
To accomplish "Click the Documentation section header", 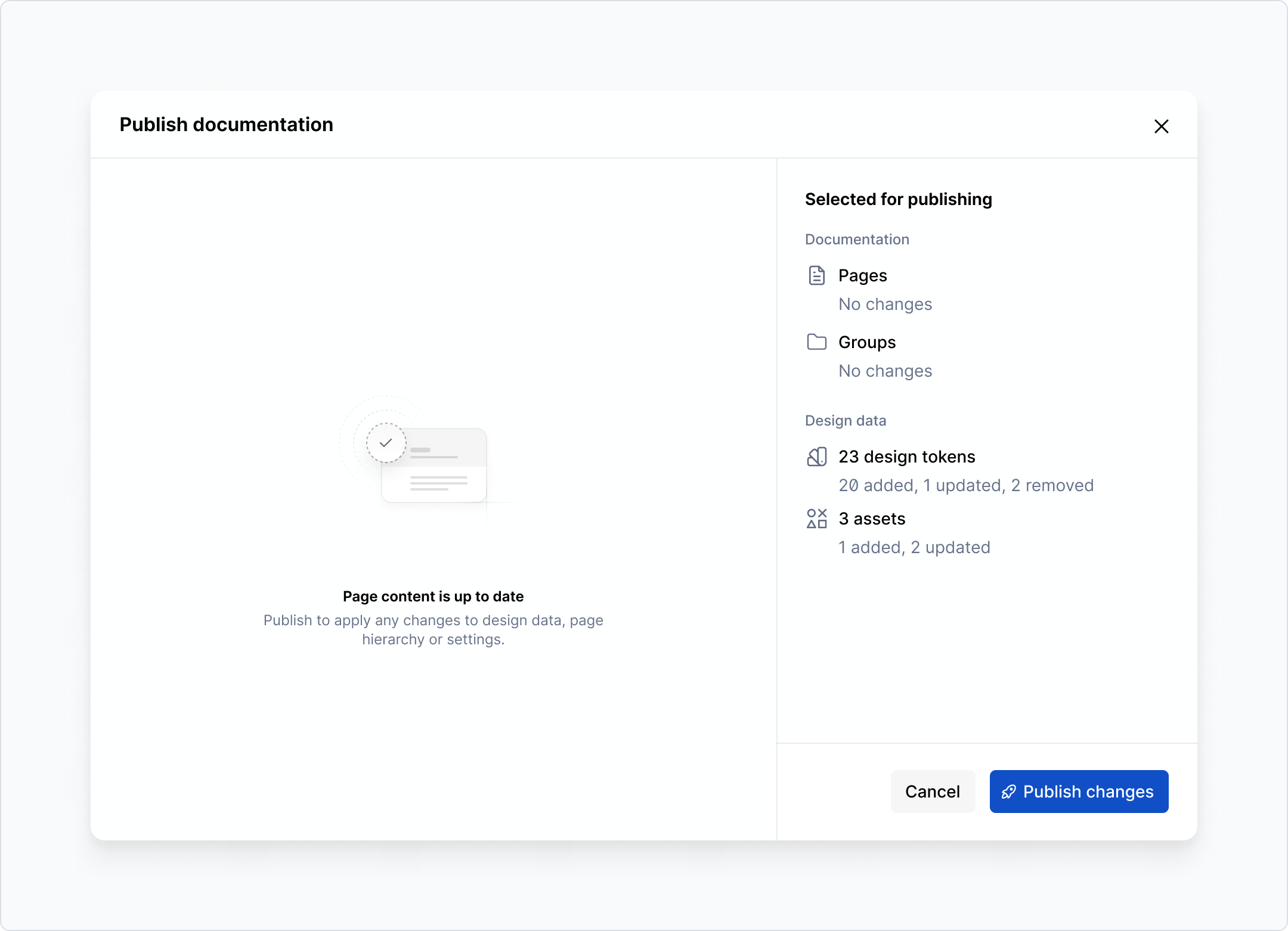I will pyautogui.click(x=857, y=239).
